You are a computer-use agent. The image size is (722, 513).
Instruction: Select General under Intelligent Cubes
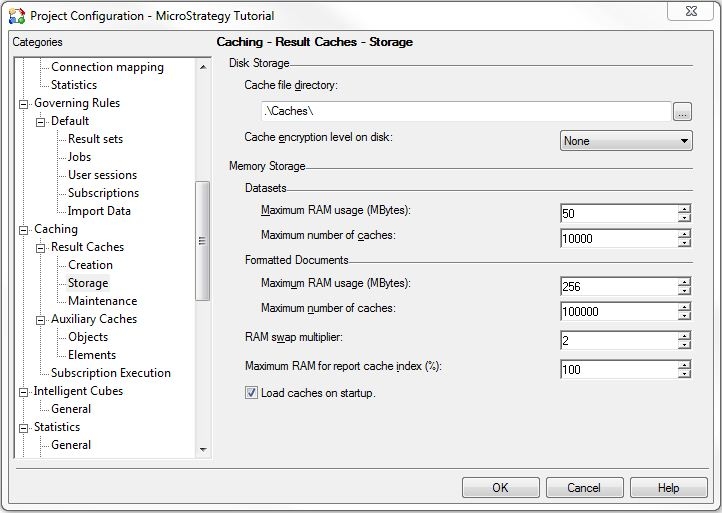click(x=71, y=409)
